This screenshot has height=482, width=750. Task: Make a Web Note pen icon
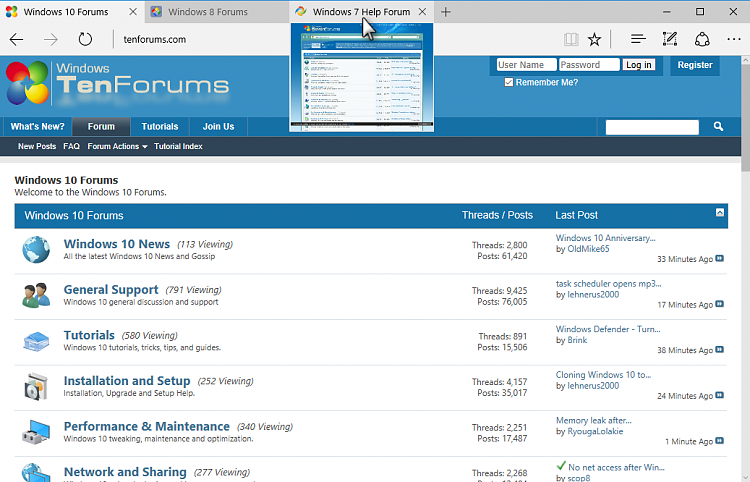pyautogui.click(x=670, y=39)
